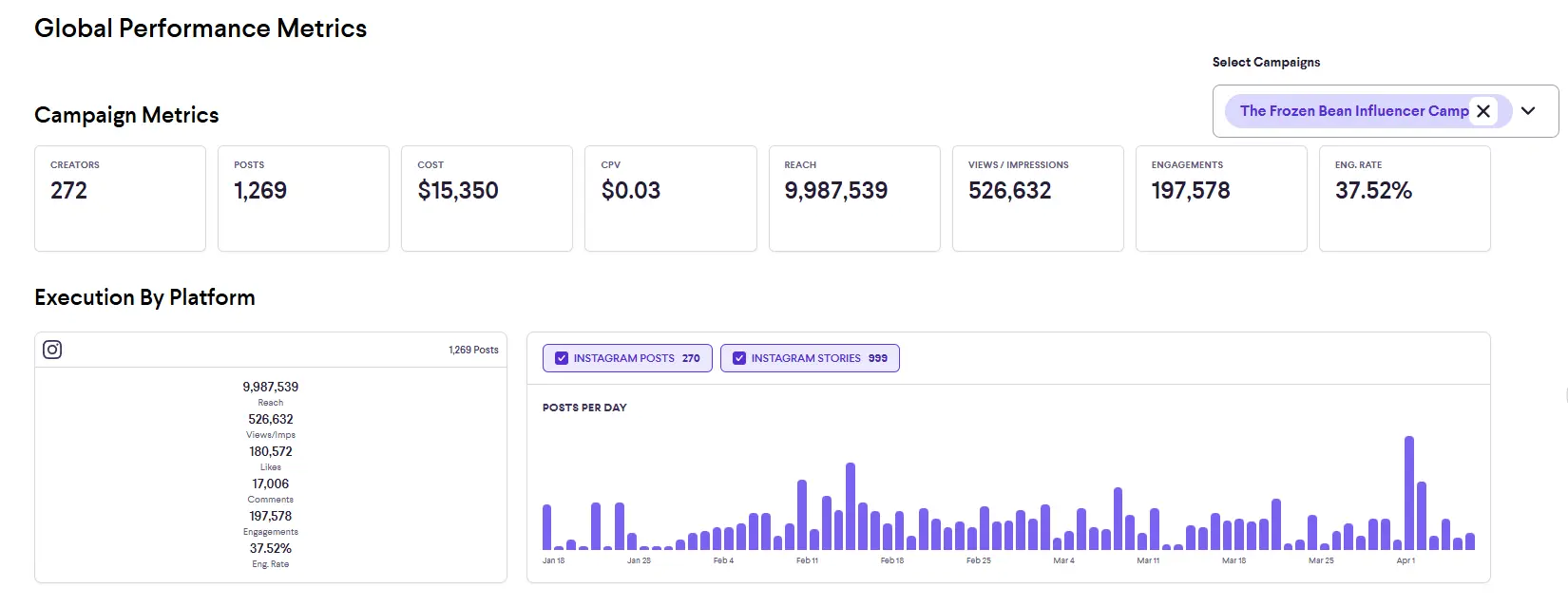The width and height of the screenshot is (1568, 607).
Task: Select the "Campaign Metrics" heading
Action: pyautogui.click(x=126, y=115)
